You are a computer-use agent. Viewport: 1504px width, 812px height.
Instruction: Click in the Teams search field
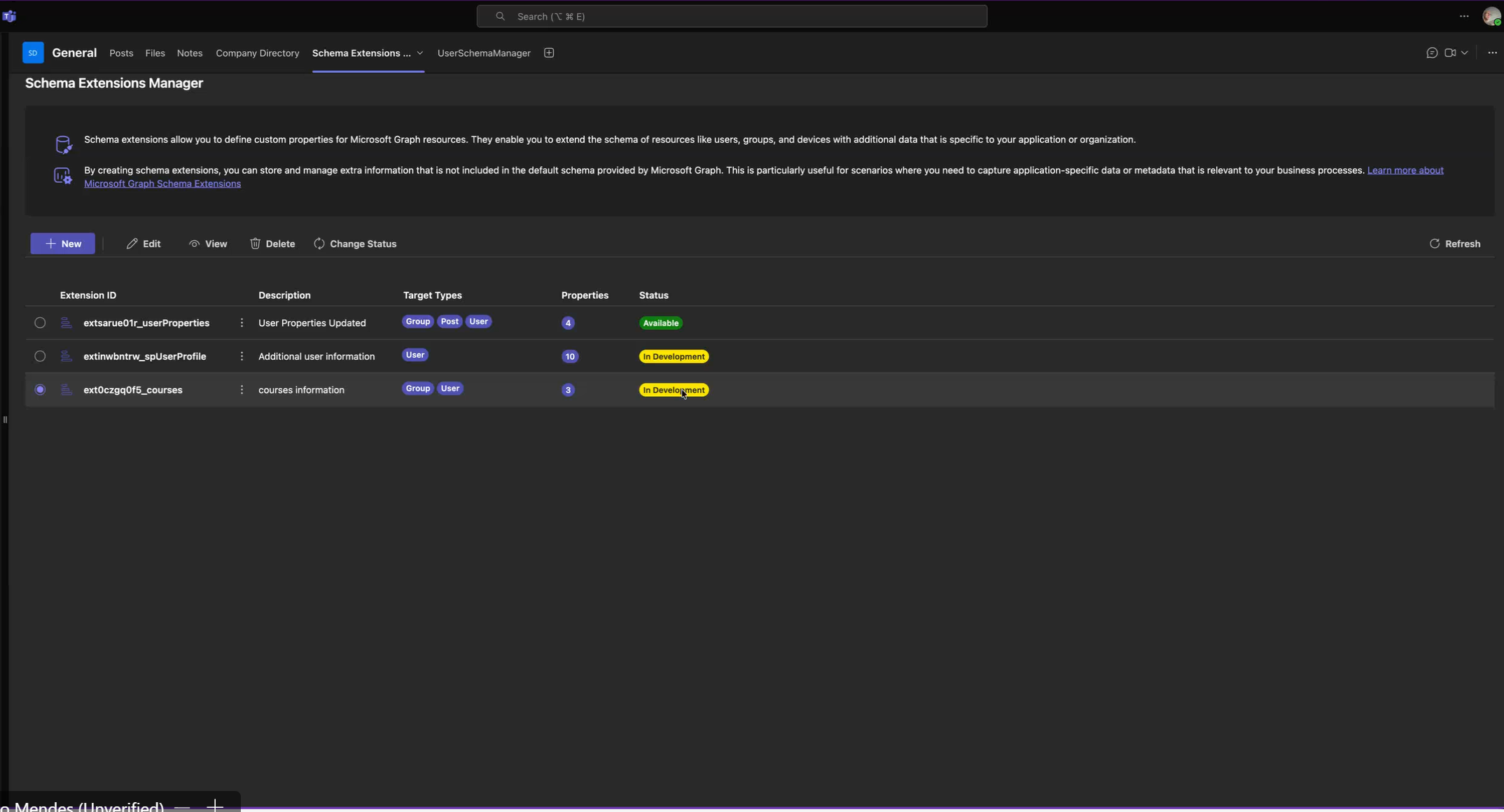(732, 16)
